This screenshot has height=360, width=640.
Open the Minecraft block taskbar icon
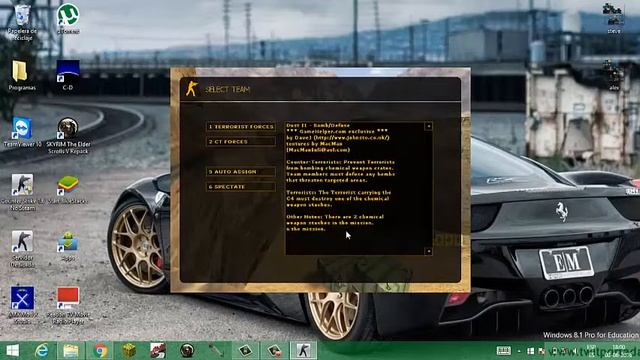pos(129,351)
